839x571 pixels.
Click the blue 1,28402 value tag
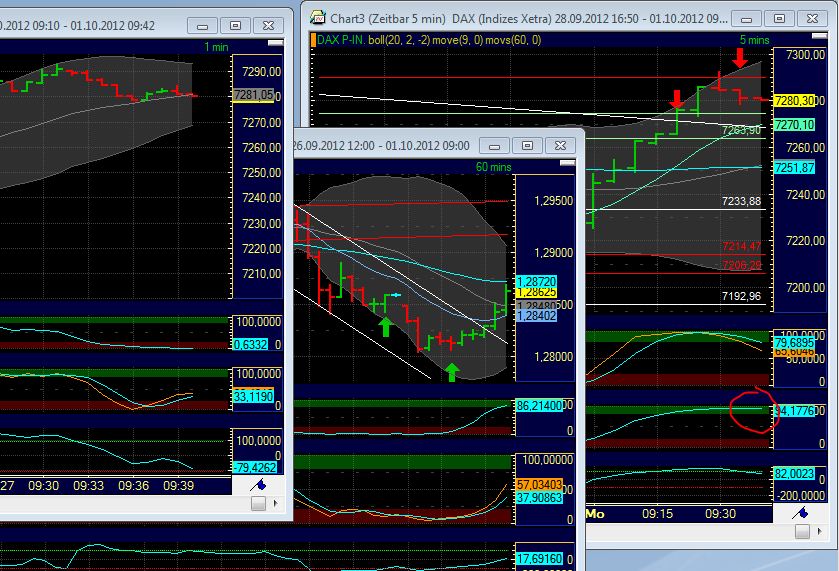click(x=536, y=316)
